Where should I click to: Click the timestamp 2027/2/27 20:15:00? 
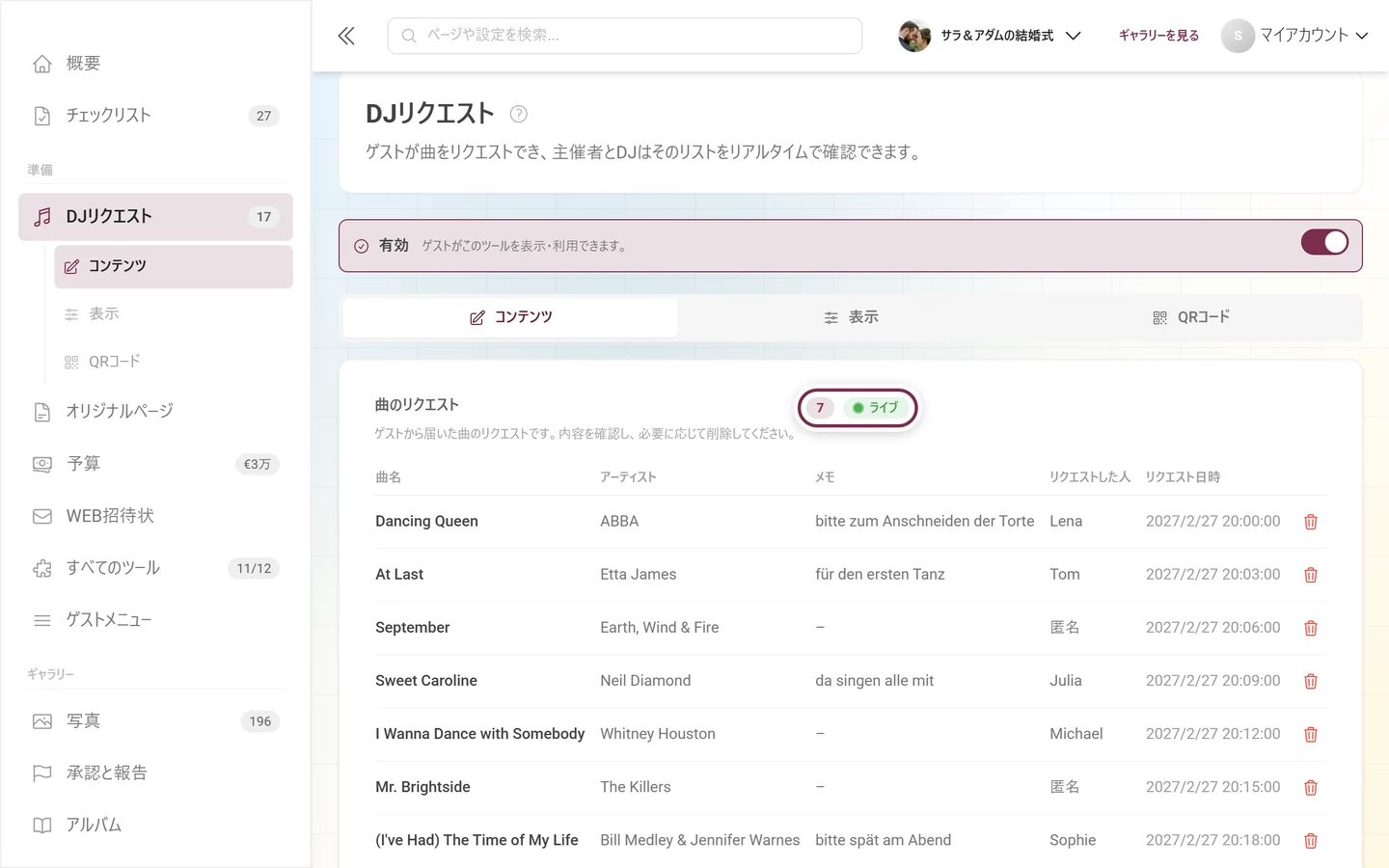point(1213,787)
